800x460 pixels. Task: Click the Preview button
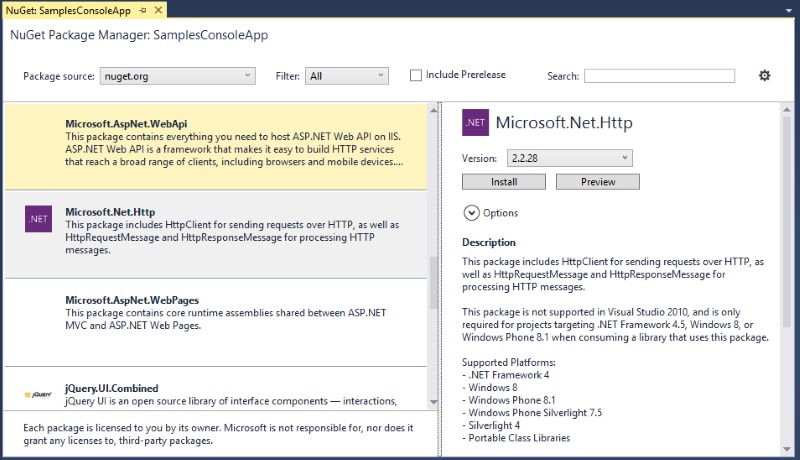point(597,182)
